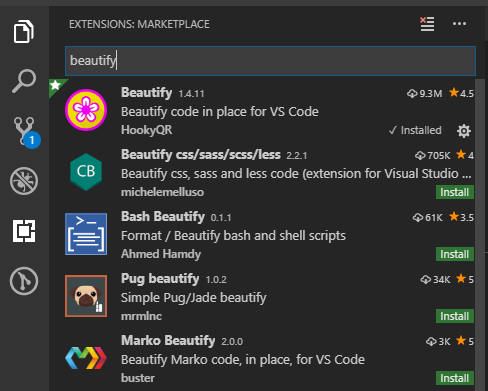488x391 pixels.
Task: Open the Beautify 1.4.11 extension title
Action: click(x=146, y=93)
